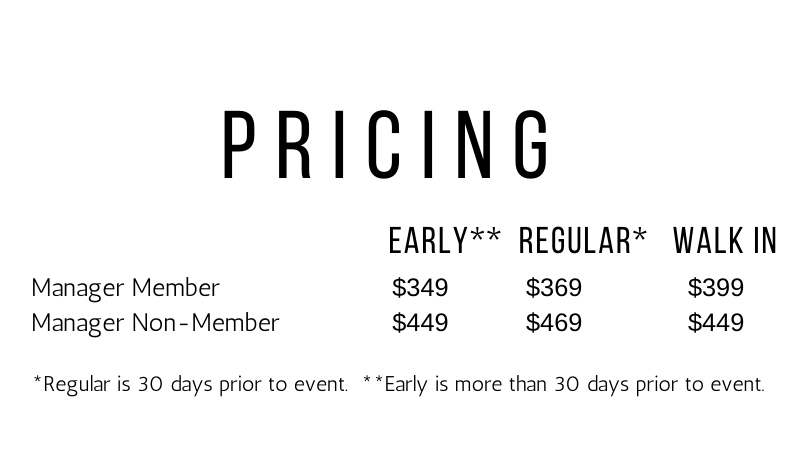The width and height of the screenshot is (800, 450).
Task: Click the double asterisk after EARLY
Action: 485,236
